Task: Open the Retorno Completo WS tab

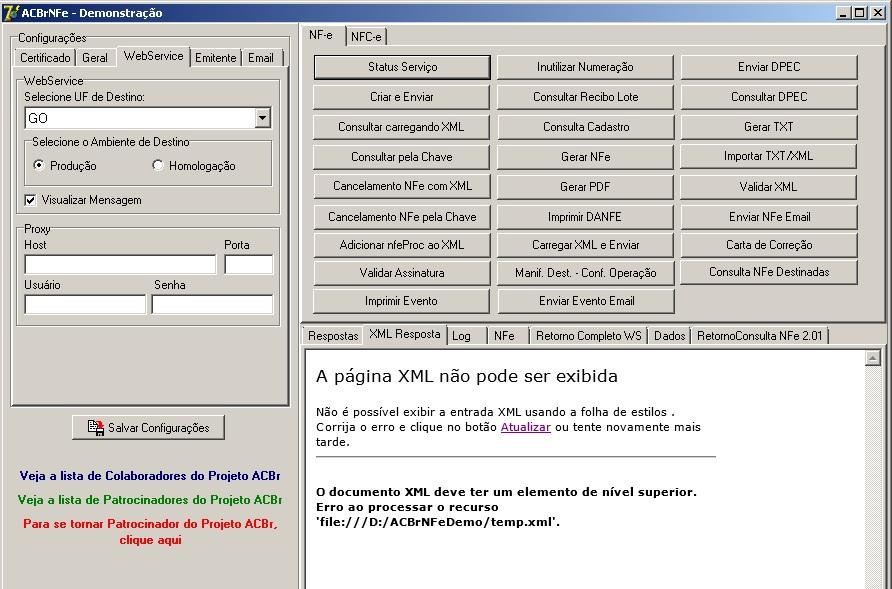Action: 588,336
